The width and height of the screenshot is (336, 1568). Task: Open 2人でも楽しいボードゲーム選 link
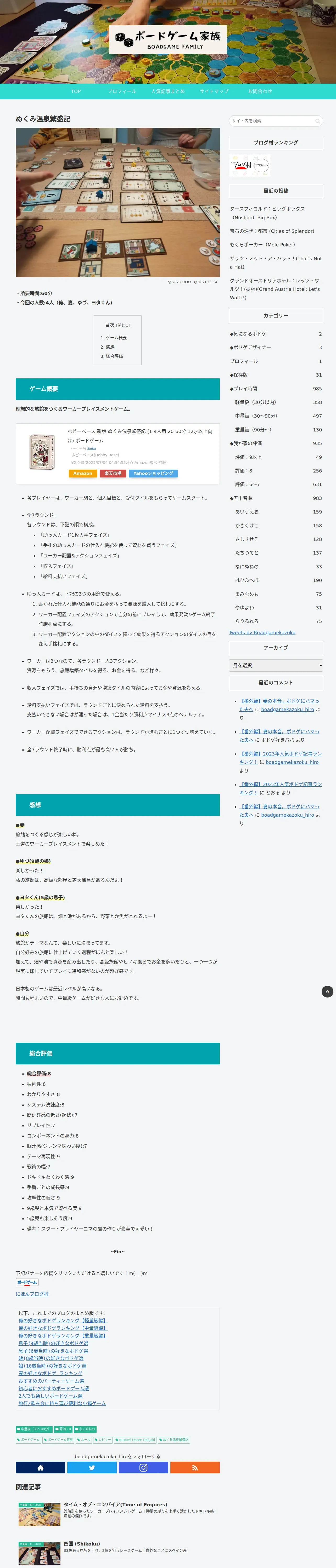pos(50,1396)
